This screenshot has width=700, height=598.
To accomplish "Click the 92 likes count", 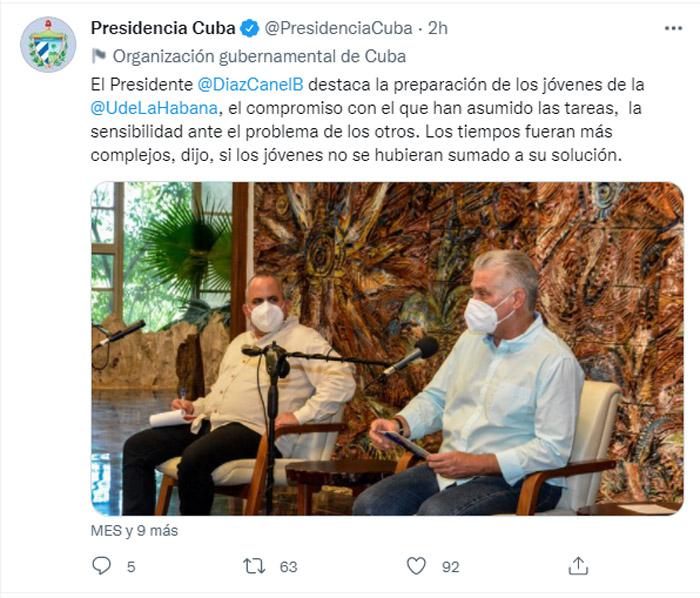I will tap(450, 567).
